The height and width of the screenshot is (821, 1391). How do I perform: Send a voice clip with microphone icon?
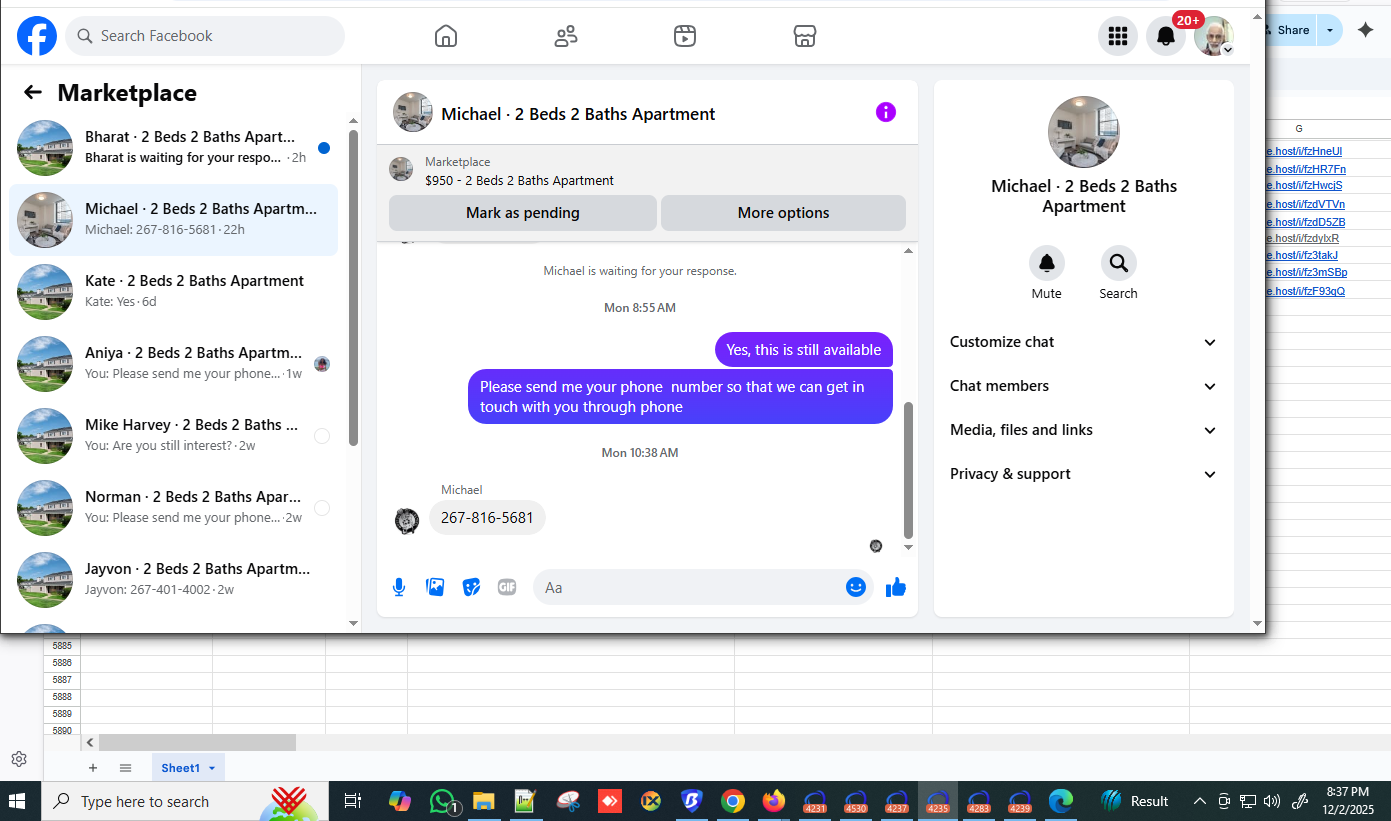pyautogui.click(x=399, y=587)
